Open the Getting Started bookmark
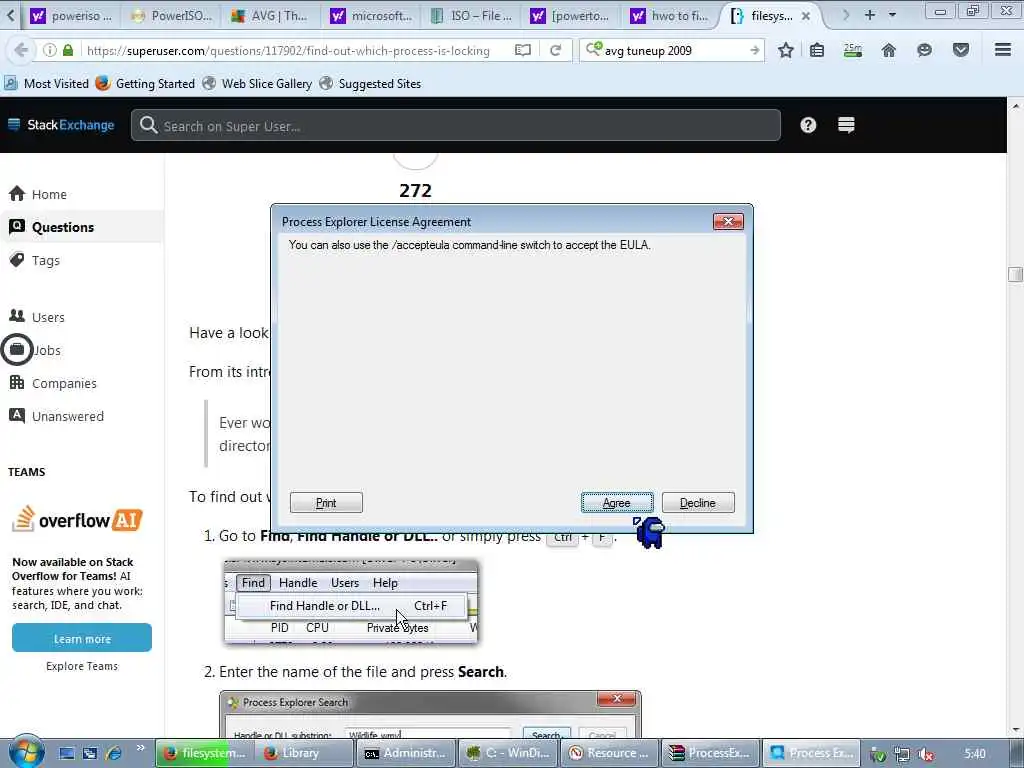Image resolution: width=1024 pixels, height=768 pixels. (145, 84)
